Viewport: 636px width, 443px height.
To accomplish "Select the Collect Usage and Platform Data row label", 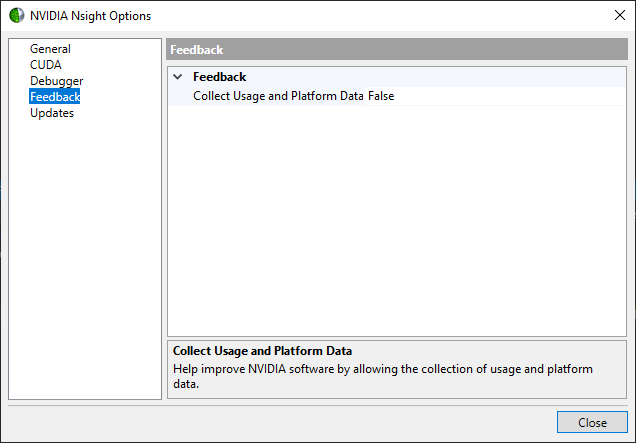I will tap(278, 96).
